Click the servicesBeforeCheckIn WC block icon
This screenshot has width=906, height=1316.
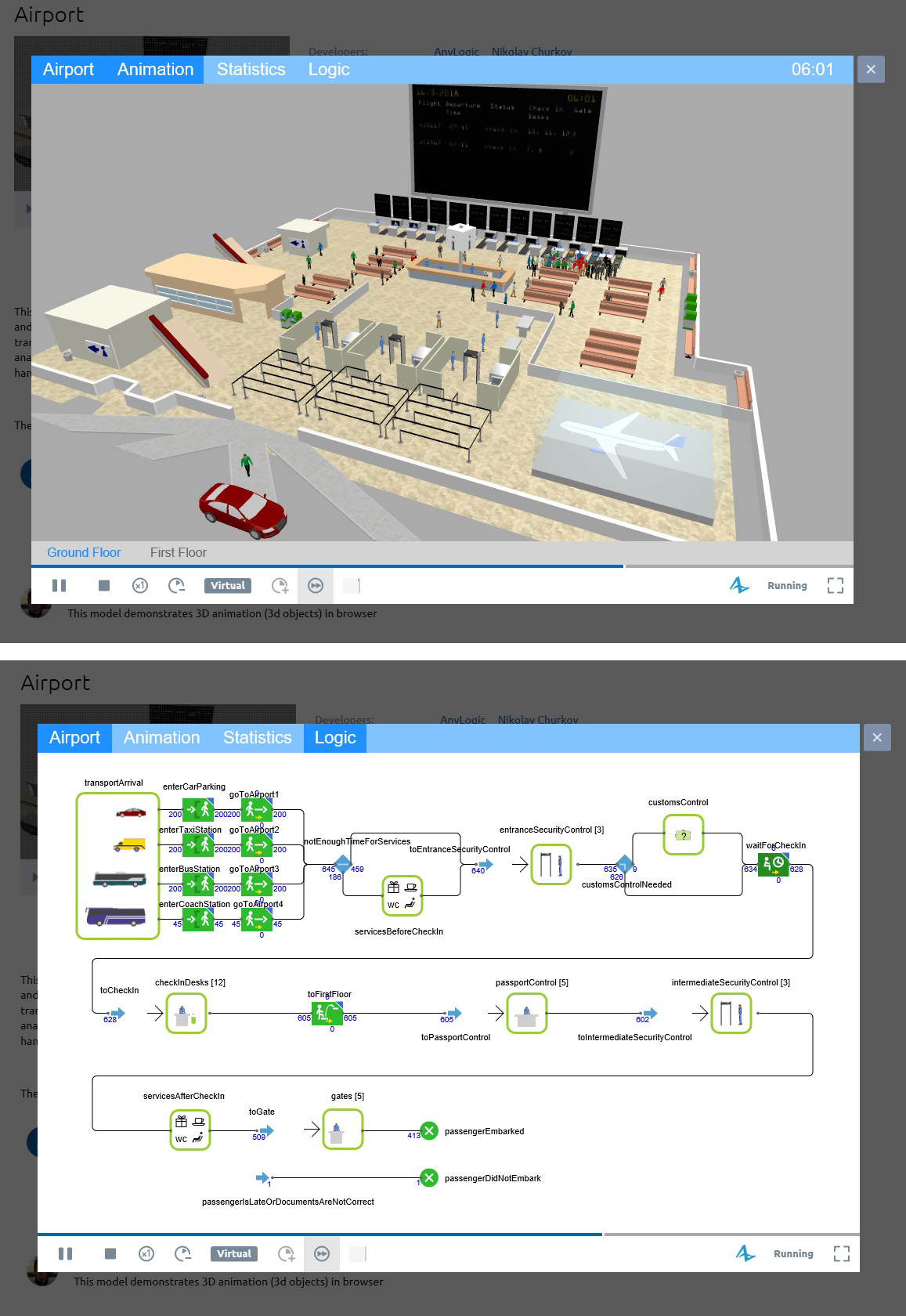[x=402, y=895]
